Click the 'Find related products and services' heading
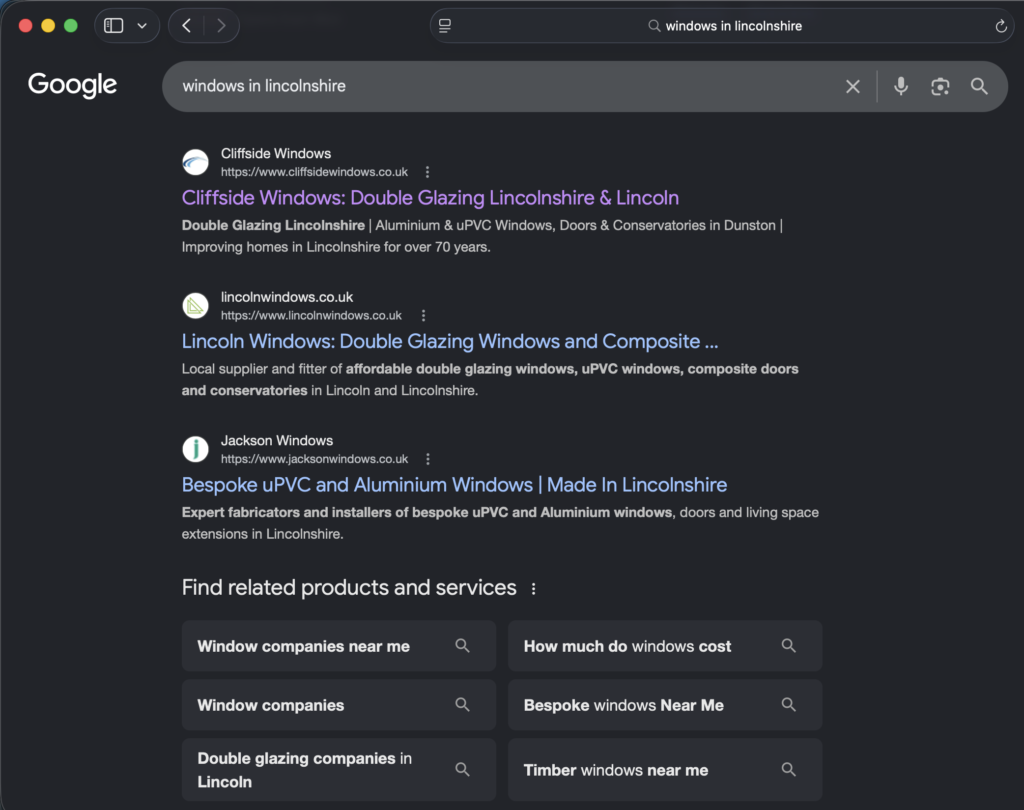Screen dimensions: 1024x810 (349, 588)
